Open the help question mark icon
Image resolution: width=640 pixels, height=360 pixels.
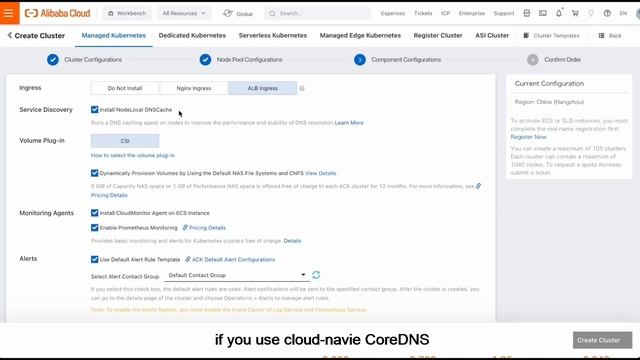click(x=607, y=13)
